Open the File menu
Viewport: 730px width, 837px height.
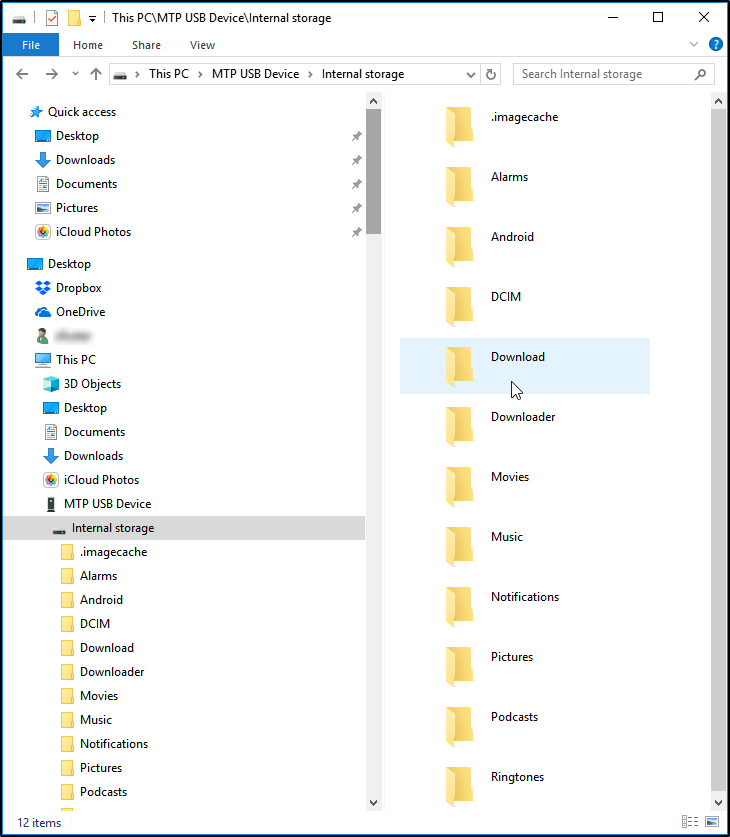point(31,45)
